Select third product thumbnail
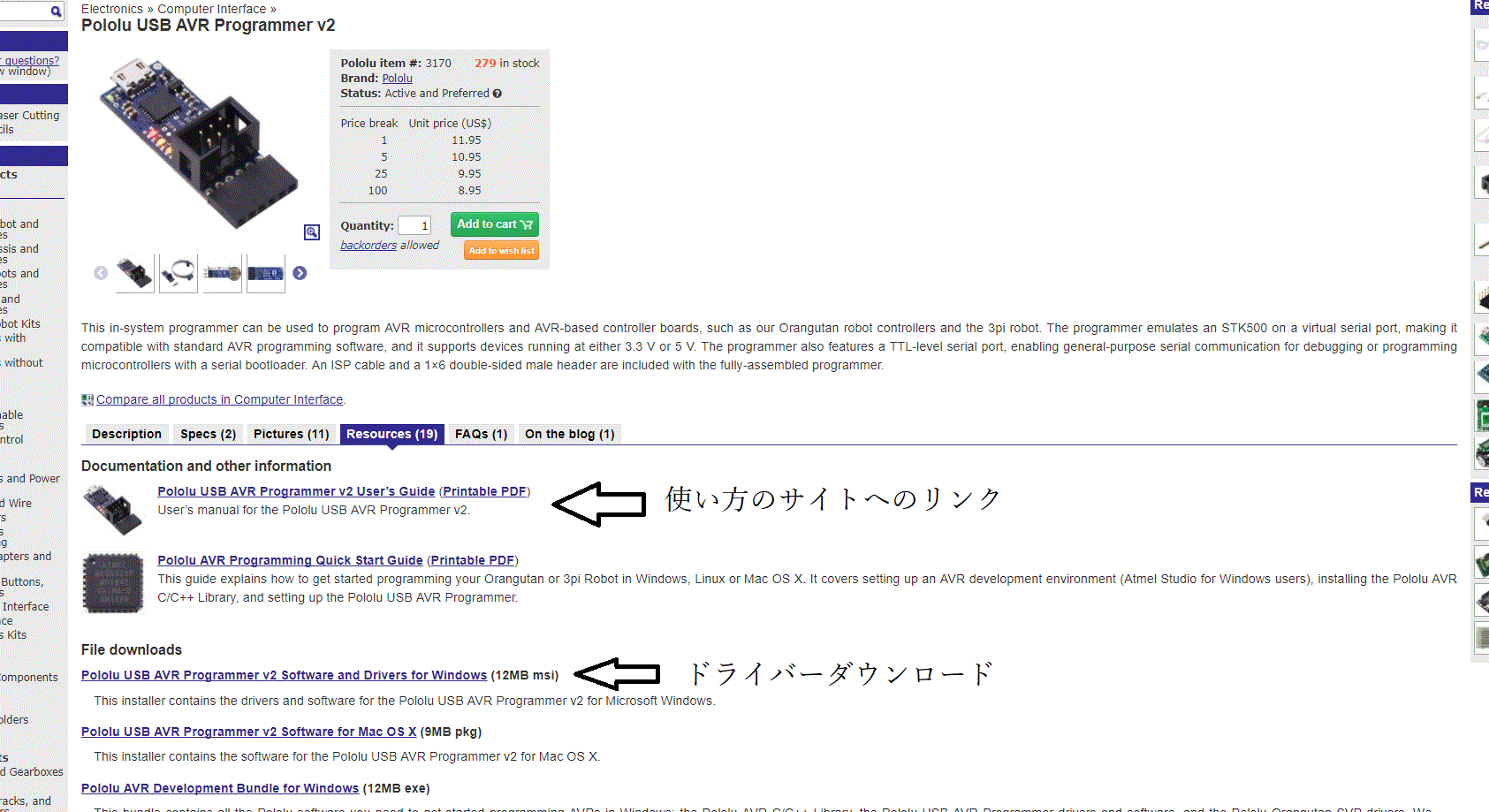This screenshot has width=1489, height=812. click(x=223, y=273)
